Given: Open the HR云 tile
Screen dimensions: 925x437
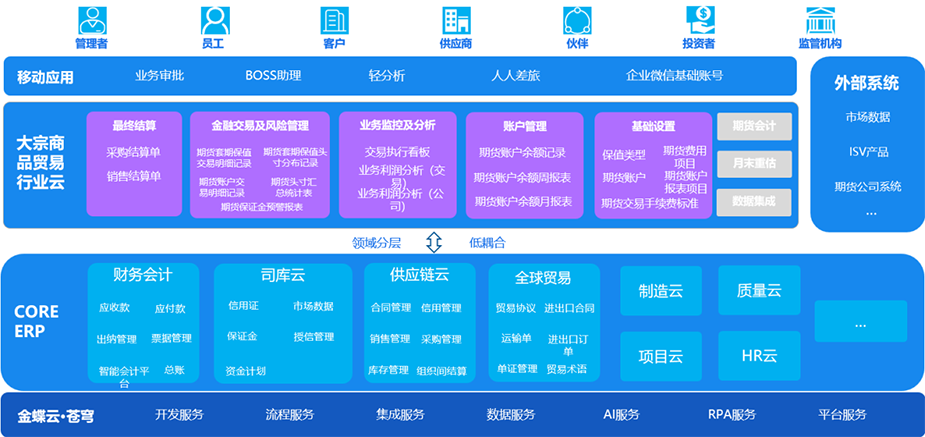Looking at the screenshot, I should 758,356.
